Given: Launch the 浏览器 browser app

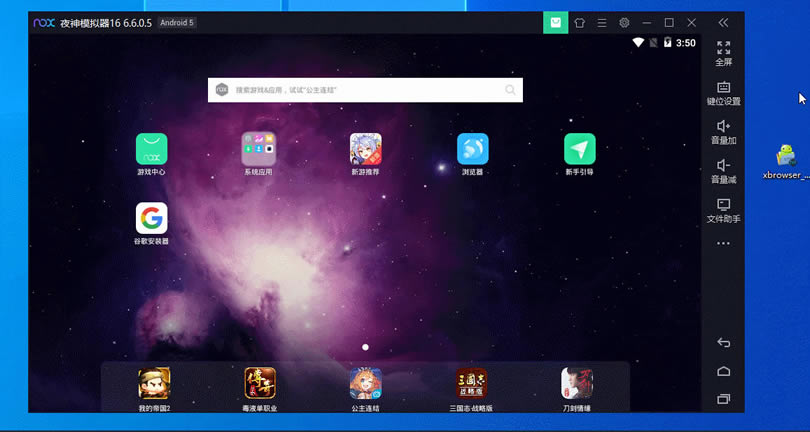Looking at the screenshot, I should tap(472, 149).
